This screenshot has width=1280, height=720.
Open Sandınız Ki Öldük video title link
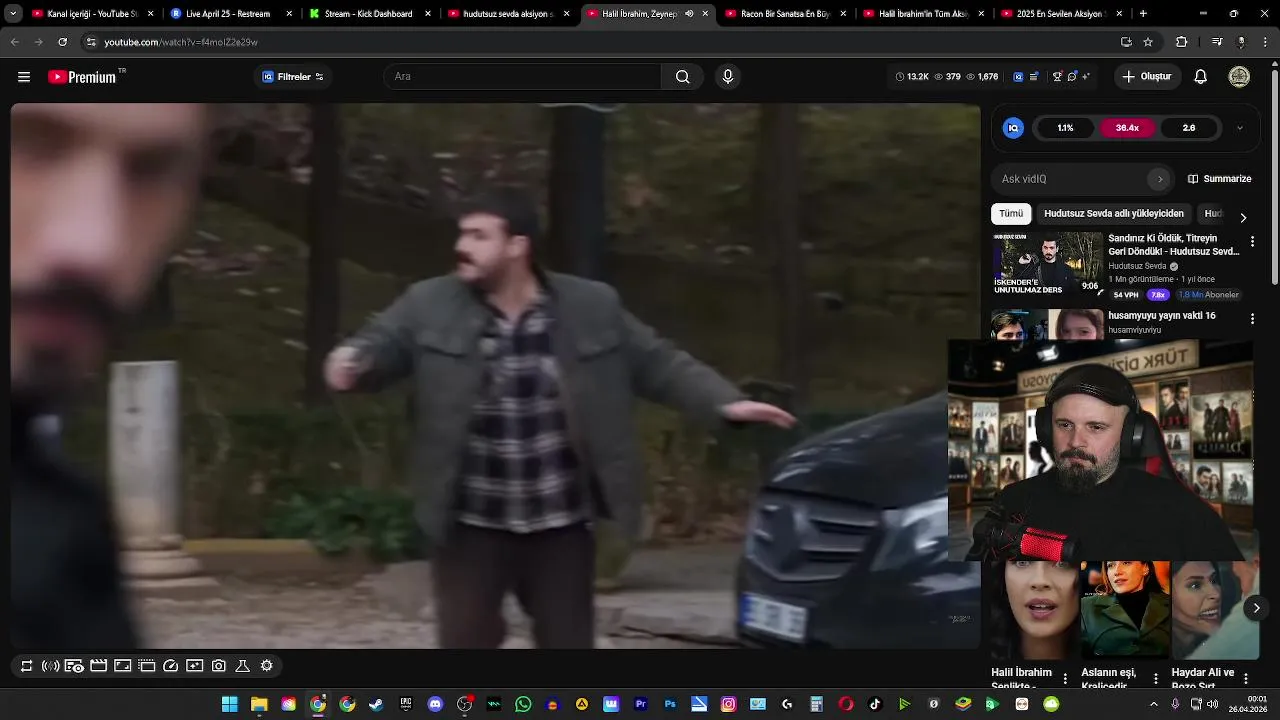(x=1173, y=245)
